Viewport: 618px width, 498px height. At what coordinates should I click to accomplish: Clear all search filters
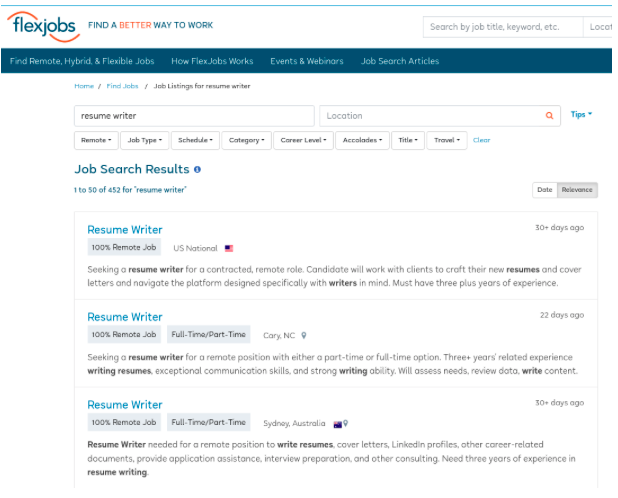tap(481, 140)
